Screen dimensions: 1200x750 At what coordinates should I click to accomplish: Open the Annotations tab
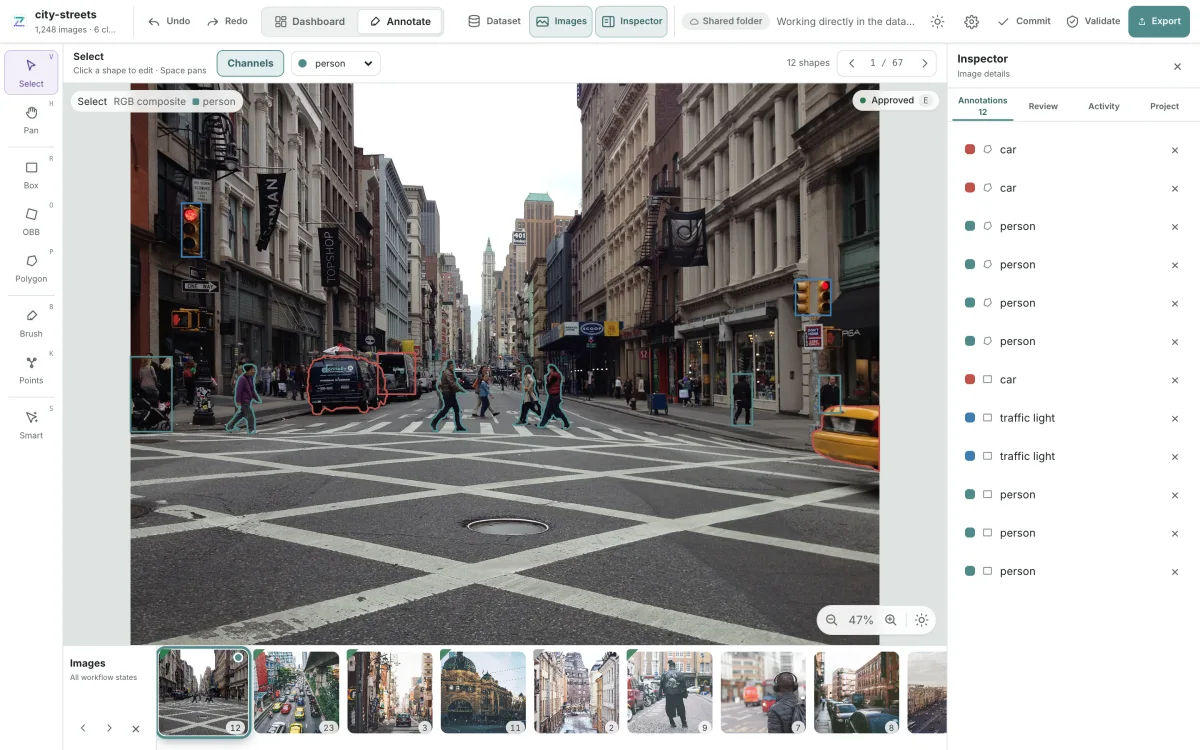click(982, 106)
